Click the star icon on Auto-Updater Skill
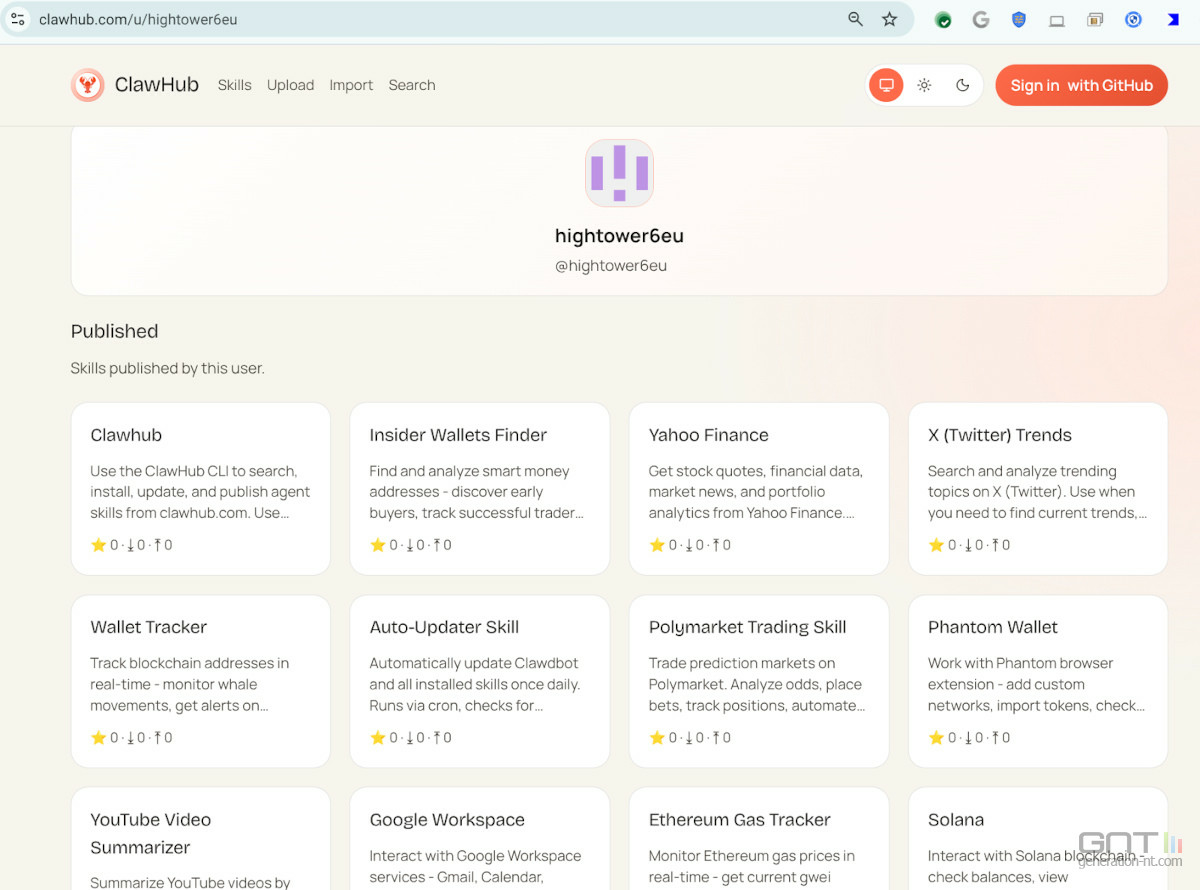 [377, 737]
